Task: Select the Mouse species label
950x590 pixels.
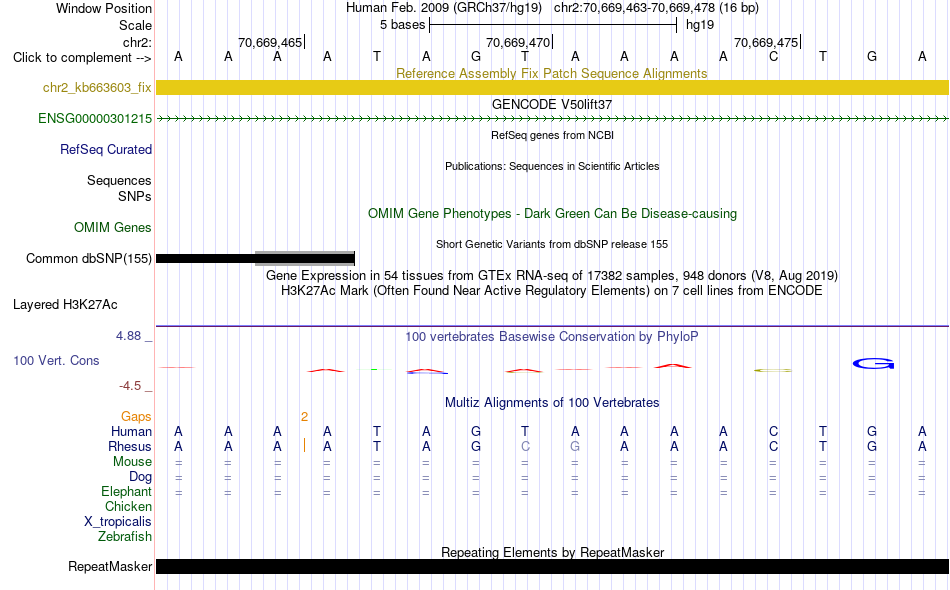Action: (x=132, y=462)
